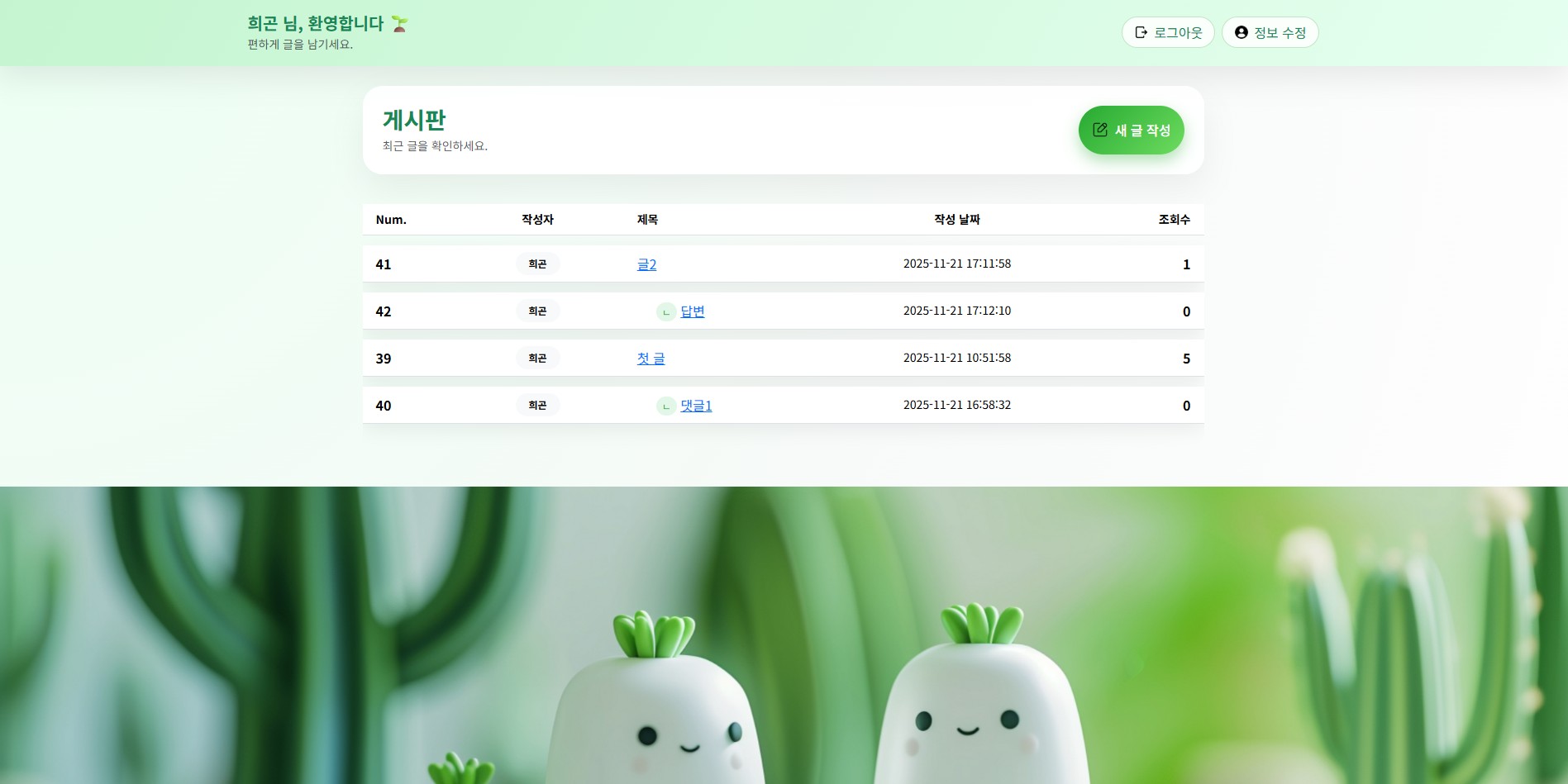The width and height of the screenshot is (1568, 784).
Task: Create a post with 새 글 작성
Action: point(1131,130)
